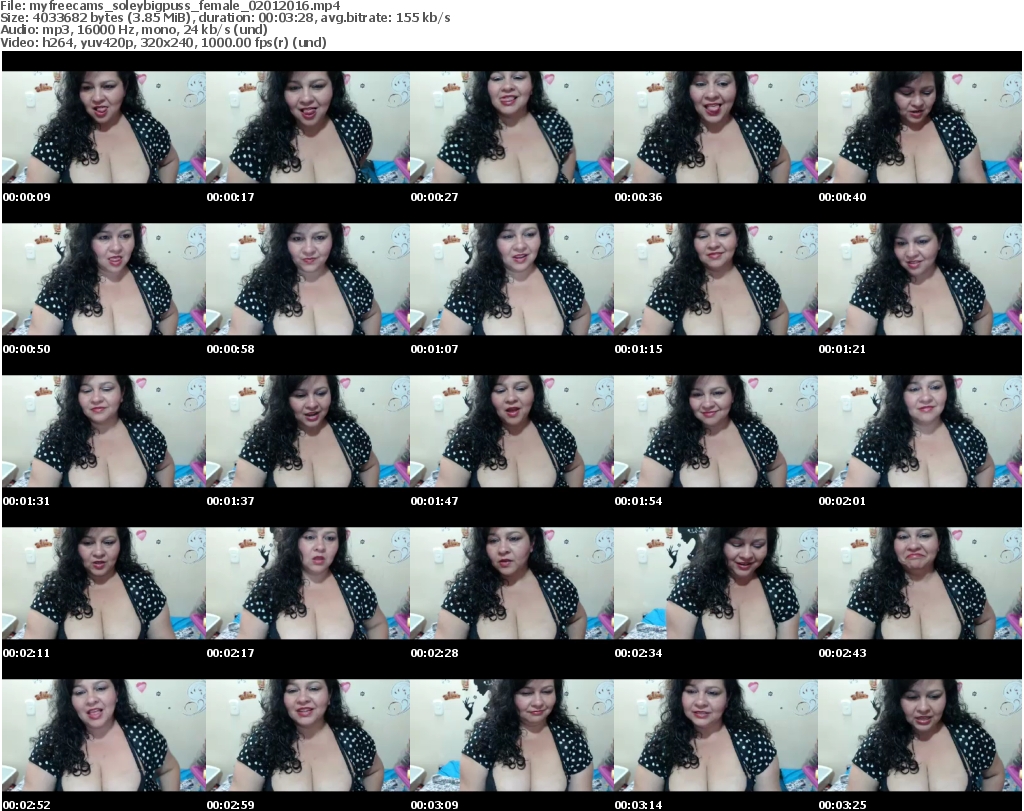This screenshot has width=1024, height=811.
Task: Click the 00:02:52 timestamp label
Action: point(27,805)
